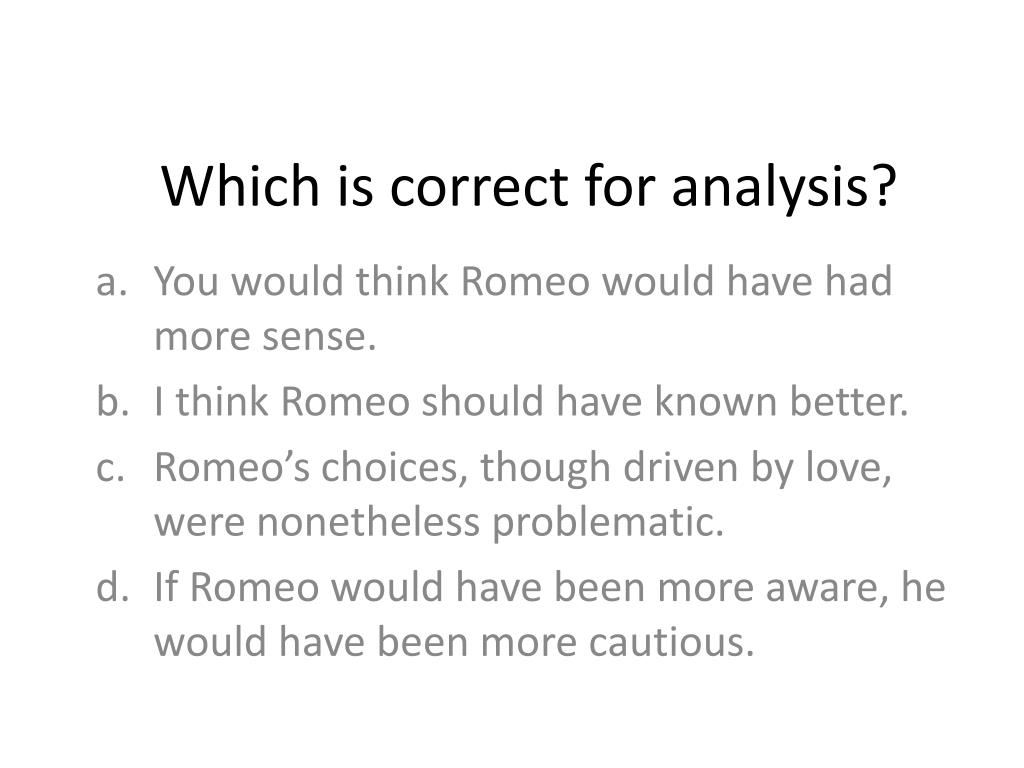Viewport: 1024px width, 768px height.
Task: Choose answer c about Romeo's choices
Action: [523, 494]
